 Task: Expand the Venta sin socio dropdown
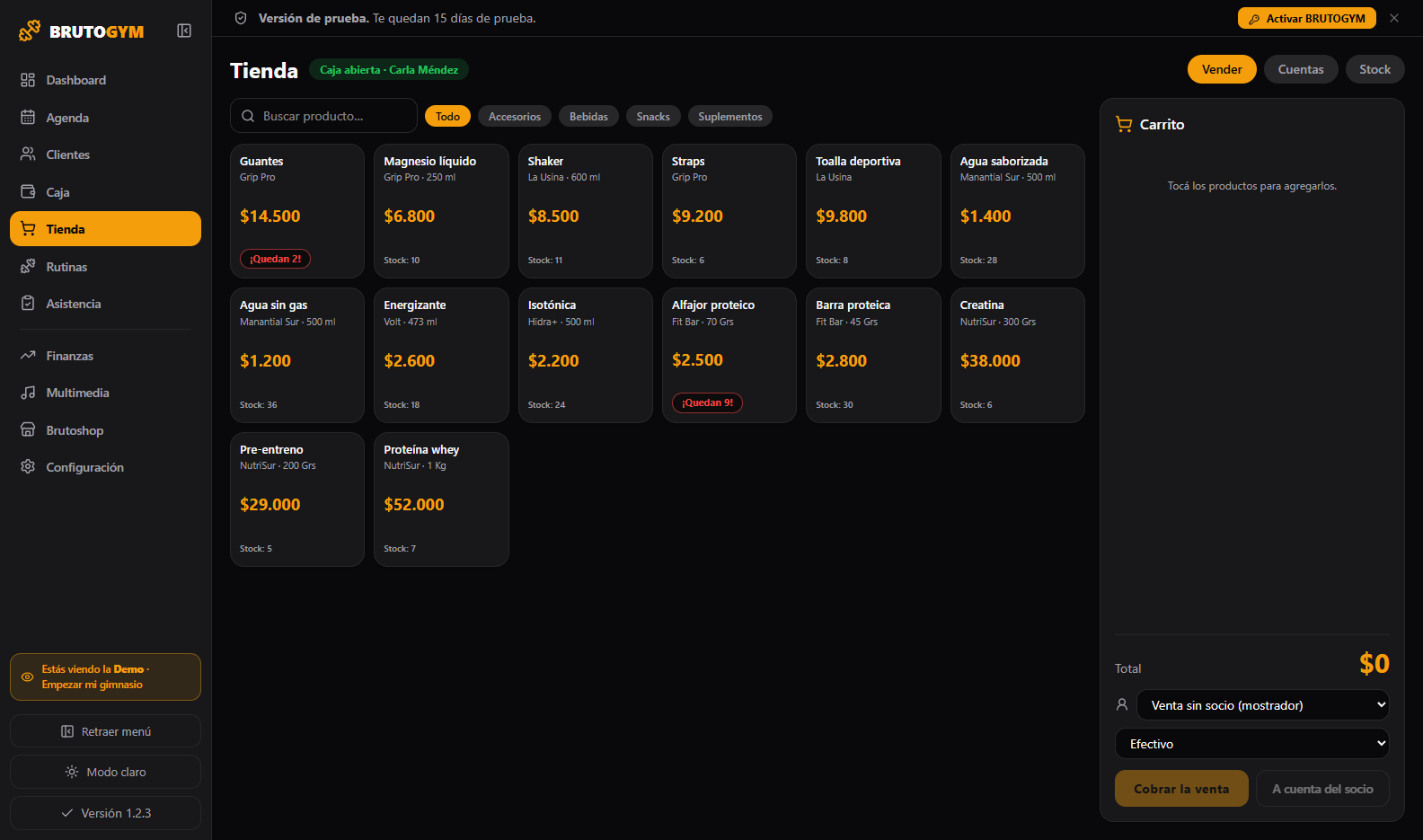click(x=1262, y=705)
